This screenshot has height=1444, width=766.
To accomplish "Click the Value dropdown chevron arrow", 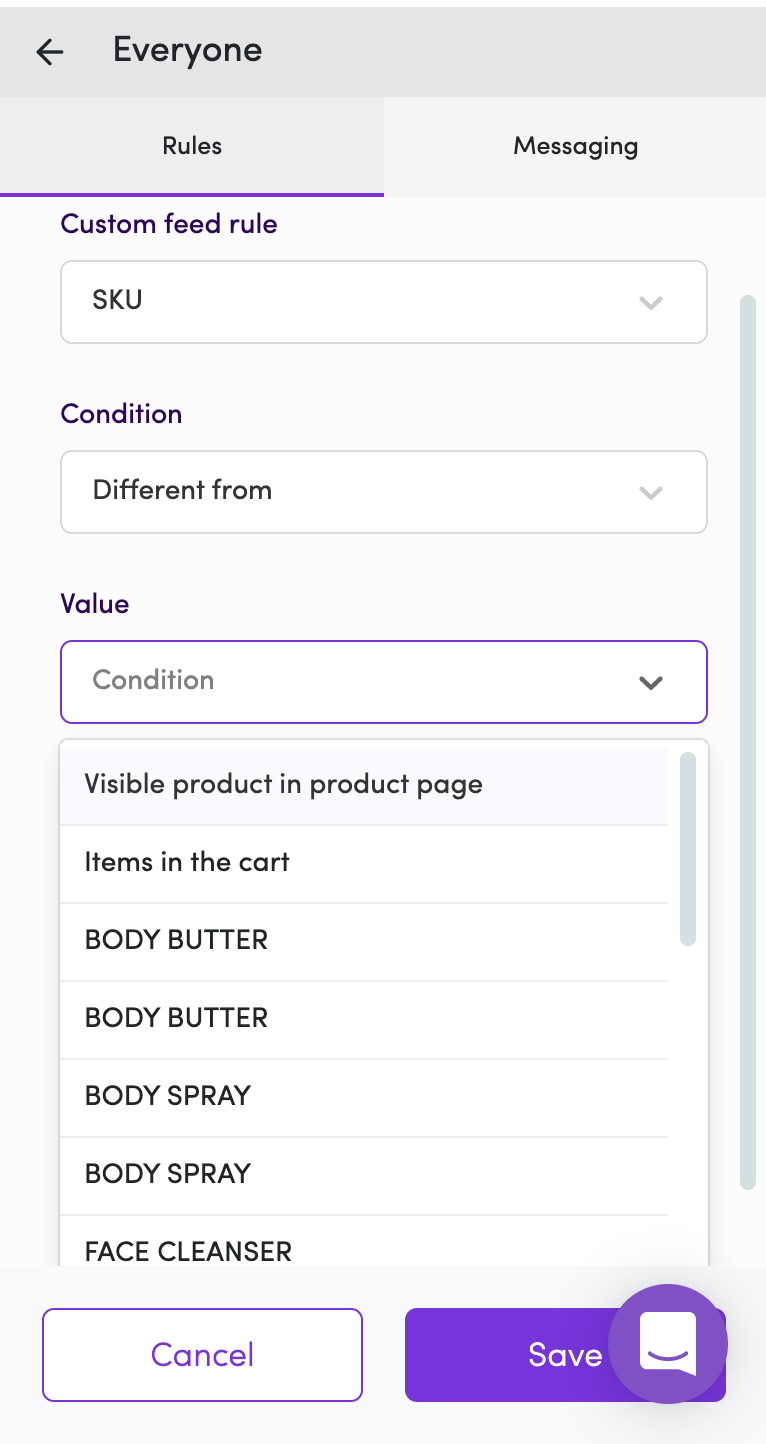I will tap(651, 682).
